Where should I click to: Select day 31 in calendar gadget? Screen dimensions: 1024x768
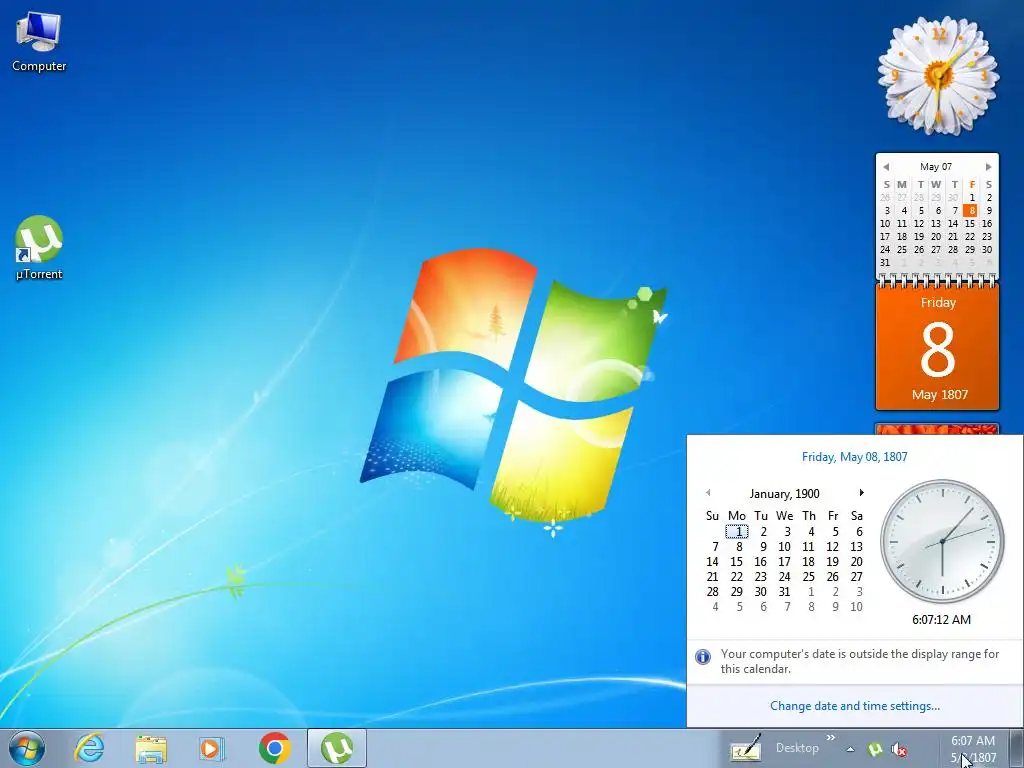pos(885,263)
